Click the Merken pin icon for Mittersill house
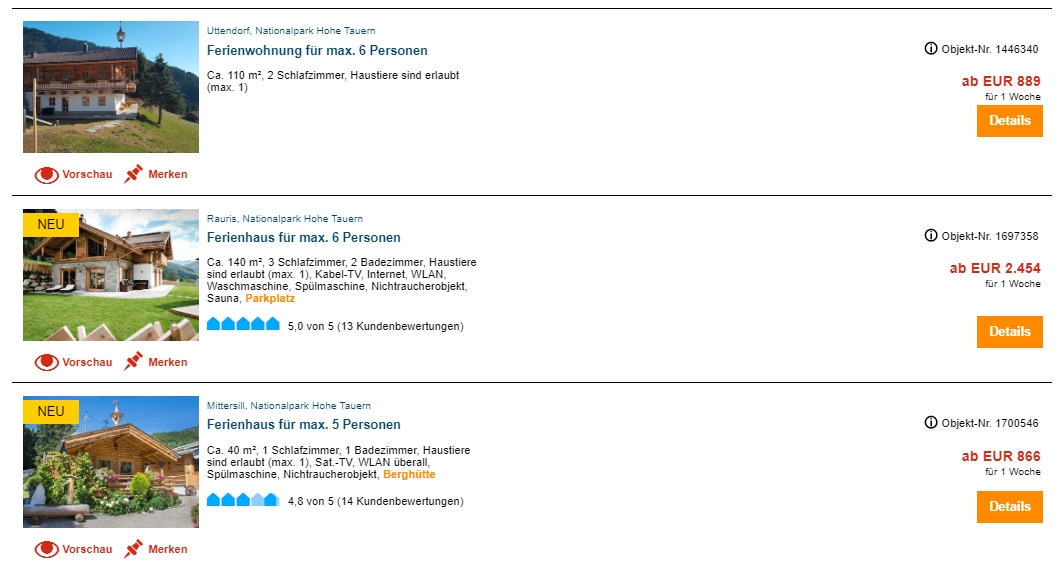1059x563 pixels. click(133, 549)
